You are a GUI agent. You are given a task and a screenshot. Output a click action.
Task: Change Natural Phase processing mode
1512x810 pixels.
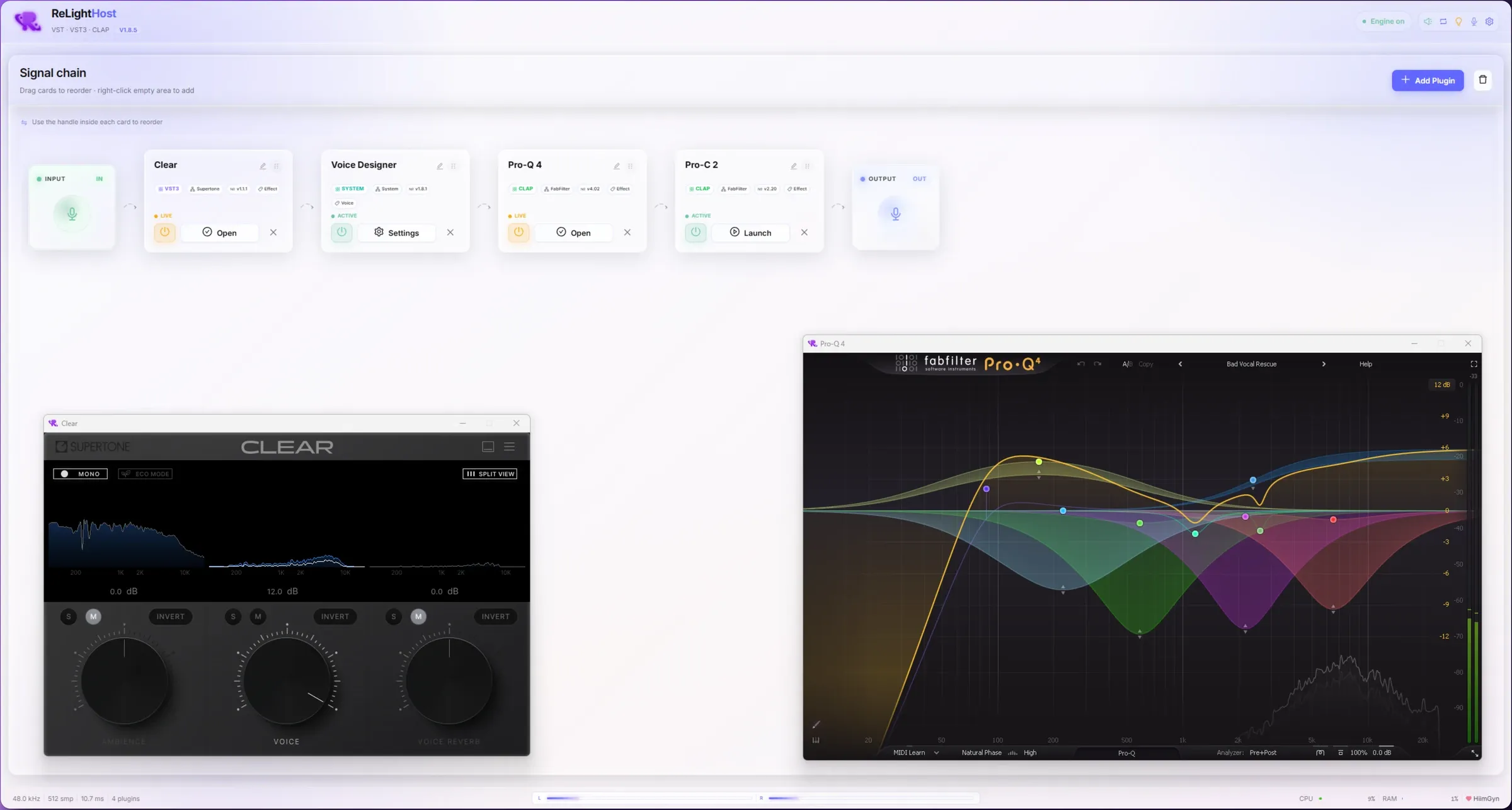tap(981, 753)
